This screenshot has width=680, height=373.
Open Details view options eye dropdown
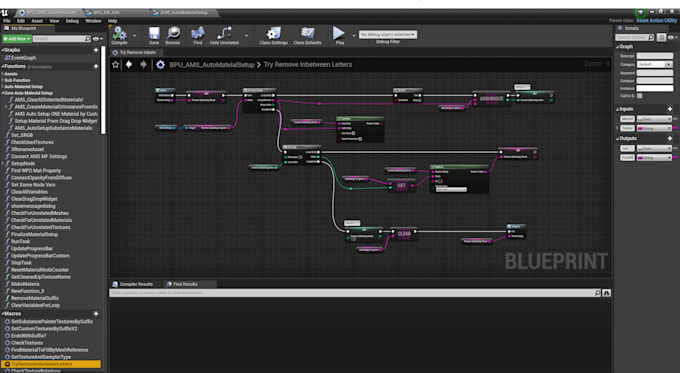click(x=673, y=38)
